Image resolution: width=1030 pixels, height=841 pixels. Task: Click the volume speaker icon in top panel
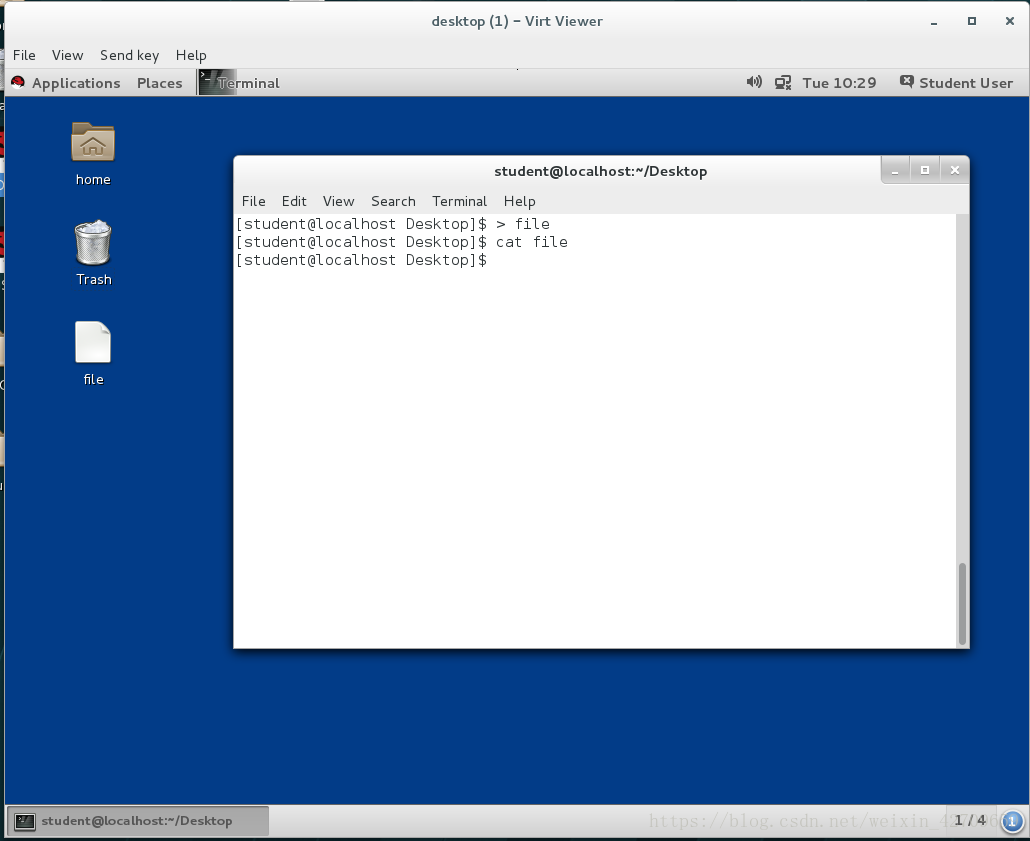754,82
